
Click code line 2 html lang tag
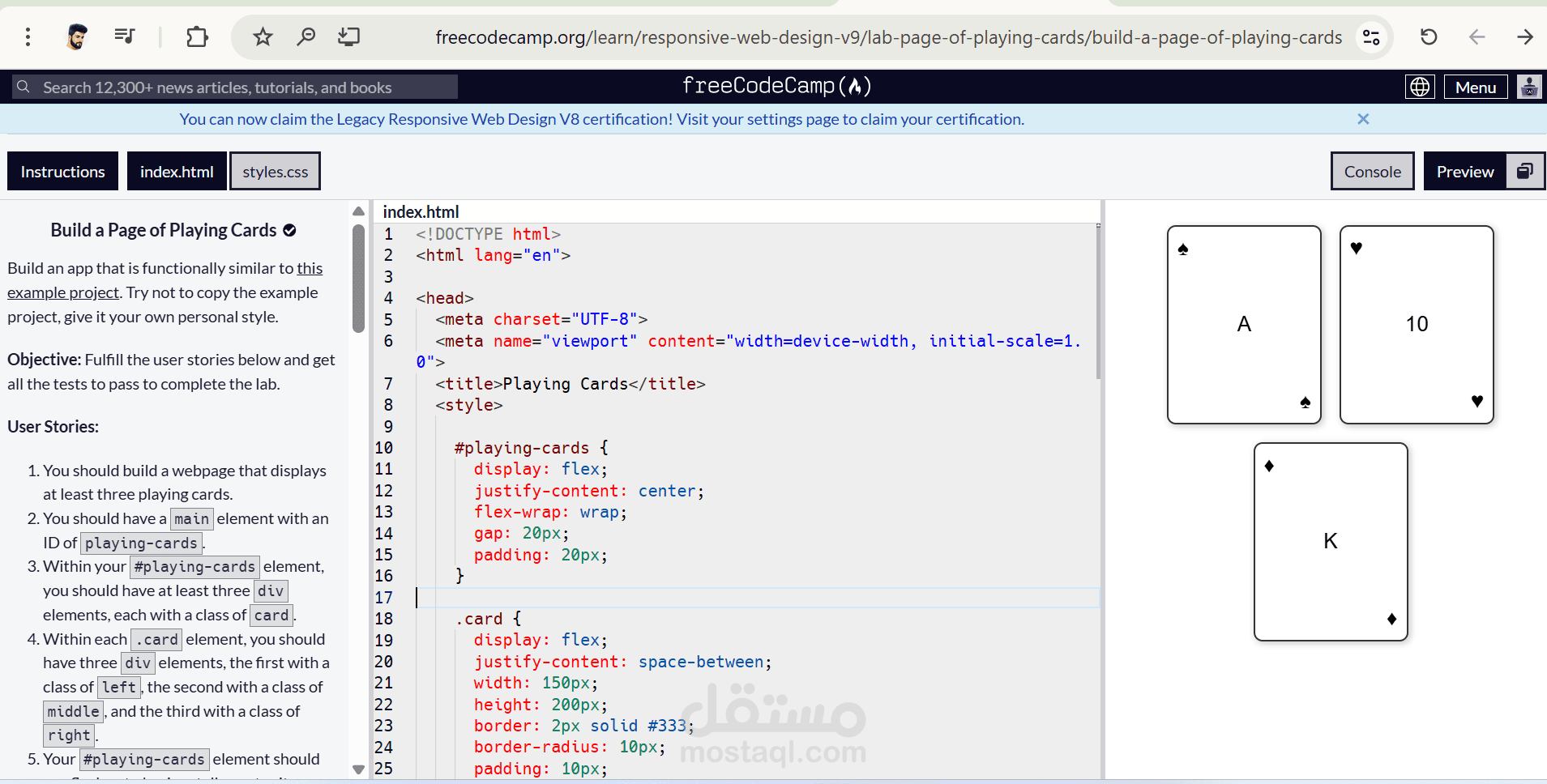pos(494,255)
